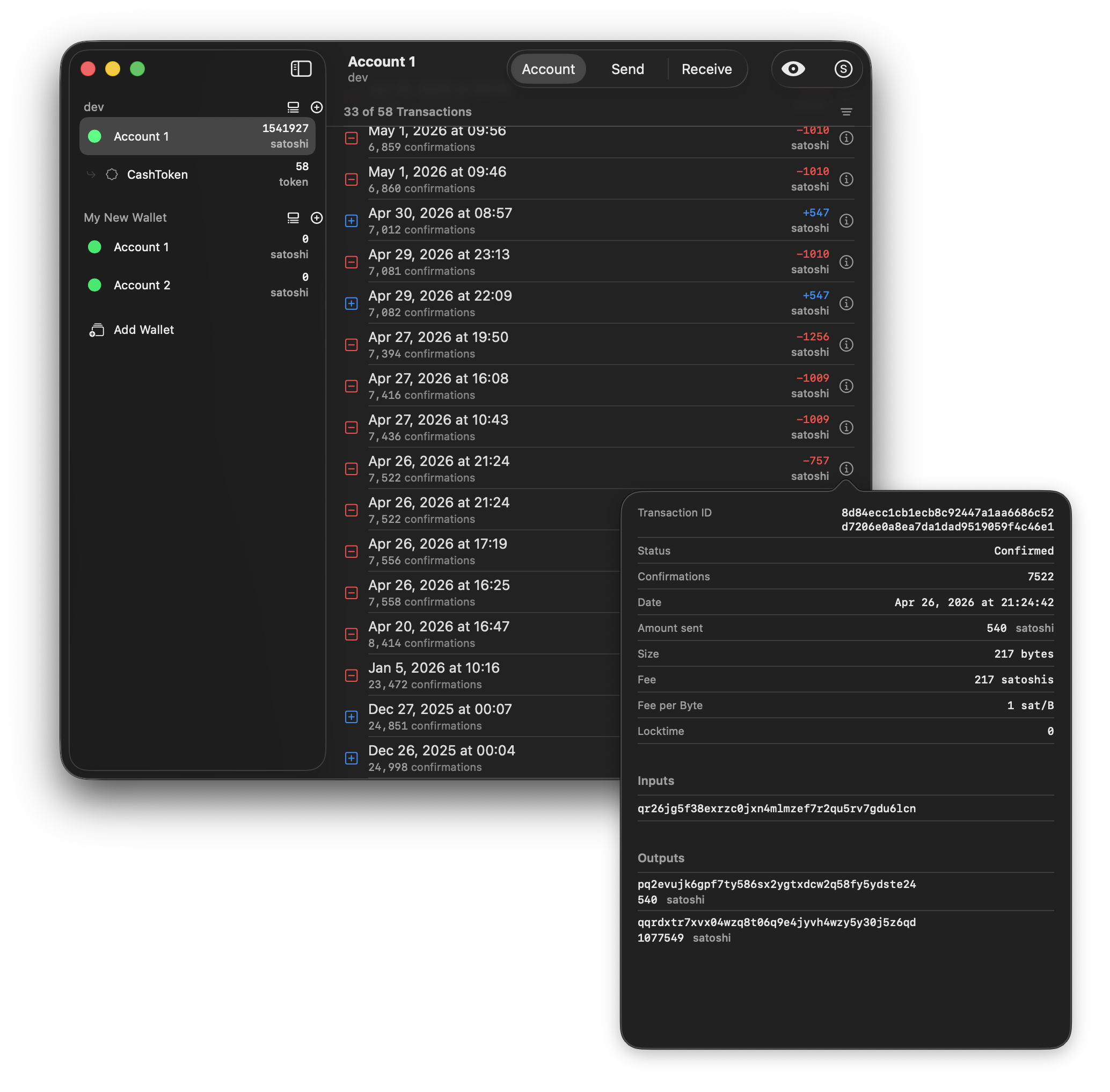Click the CashToken hexagon icon
This screenshot has height=1092, width=1110.
112,174
